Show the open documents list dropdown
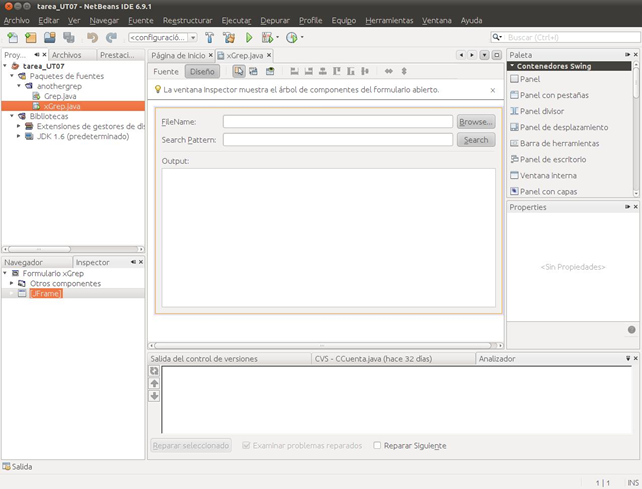 [x=484, y=55]
